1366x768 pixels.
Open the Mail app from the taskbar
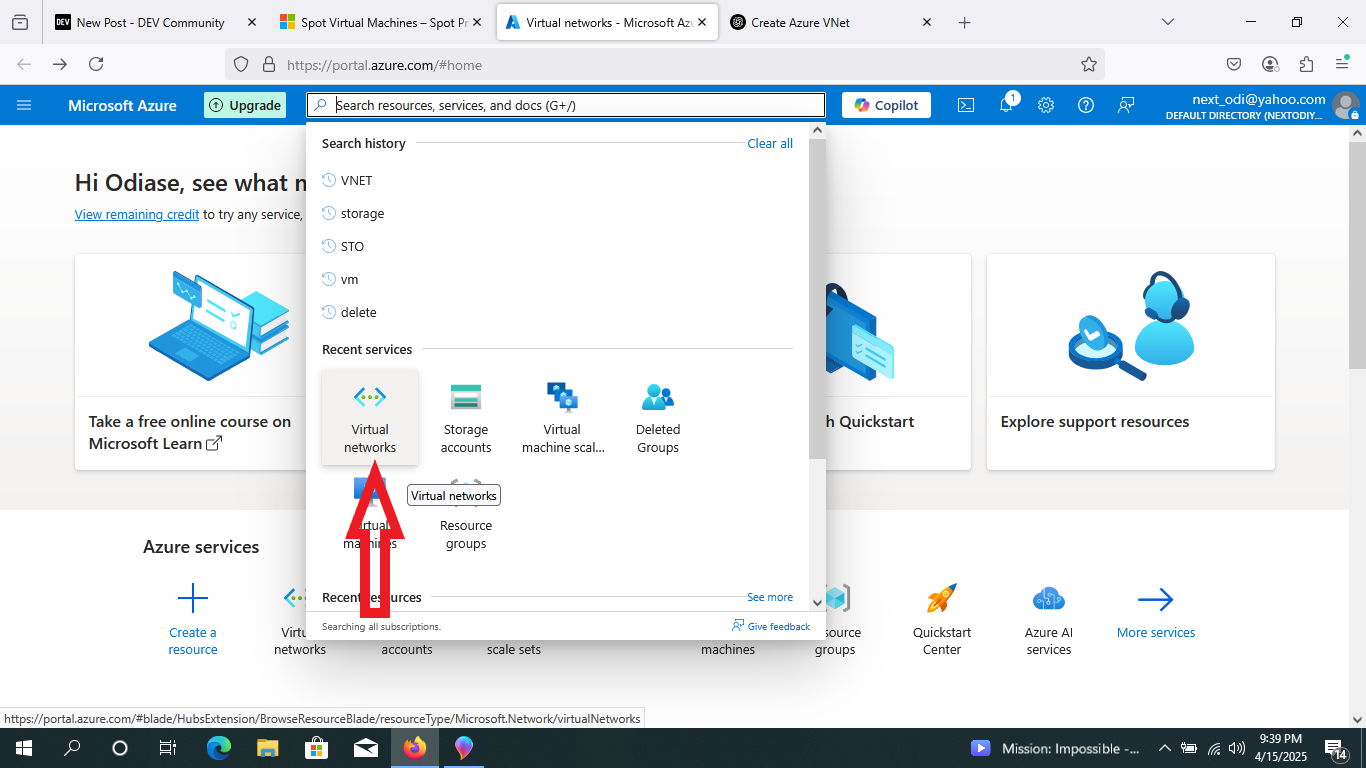point(365,748)
